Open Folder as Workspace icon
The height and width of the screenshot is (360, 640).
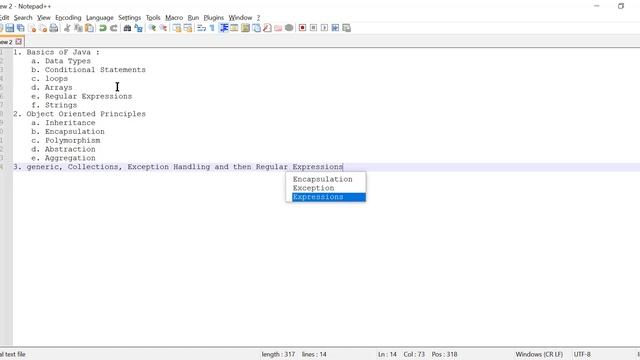(x=278, y=28)
